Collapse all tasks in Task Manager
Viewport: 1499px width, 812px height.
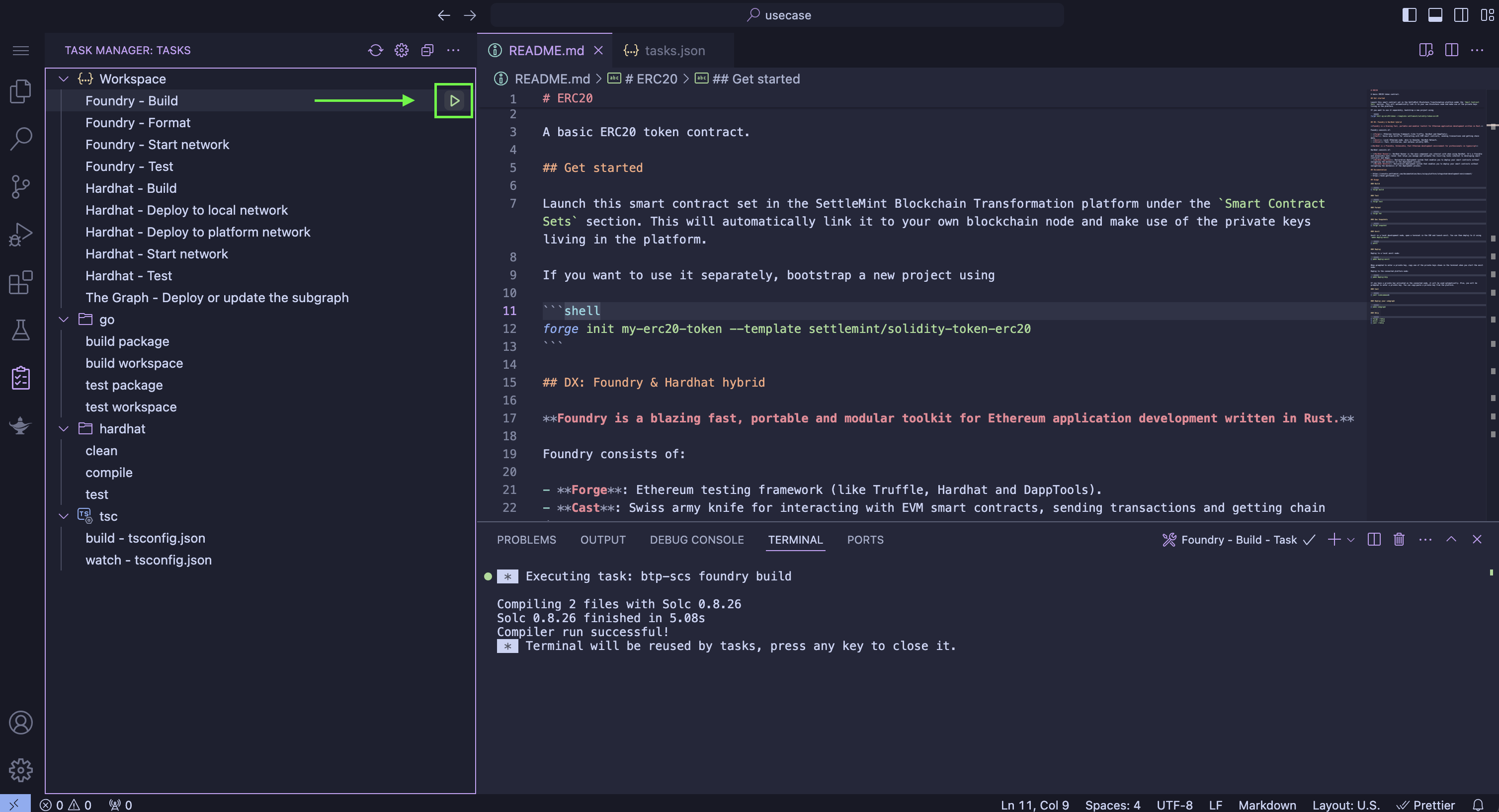(428, 51)
